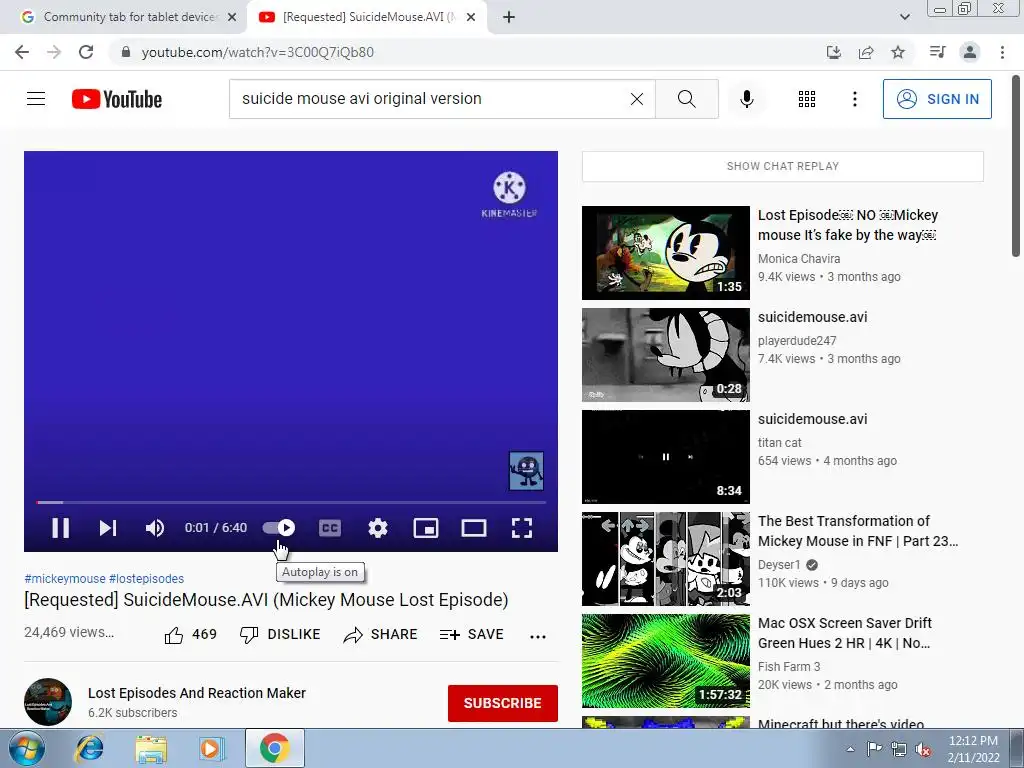Share this page icon in address bar
The width and height of the screenshot is (1024, 768).
point(866,52)
